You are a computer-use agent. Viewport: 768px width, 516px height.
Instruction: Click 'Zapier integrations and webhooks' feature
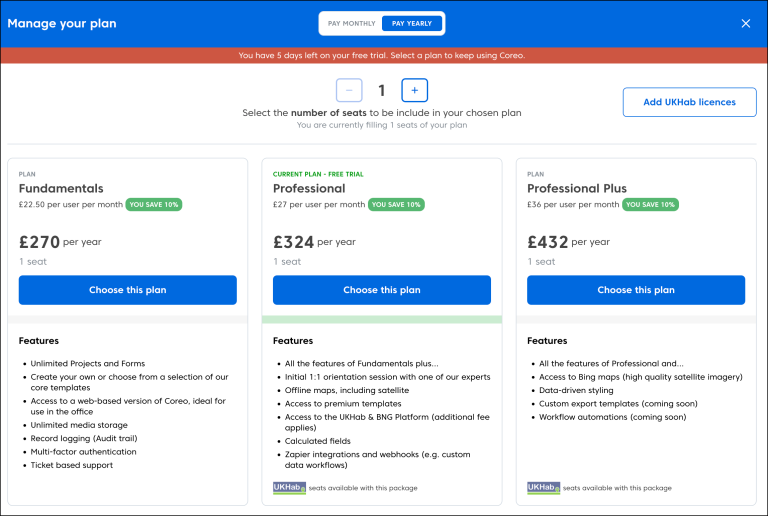[378, 460]
